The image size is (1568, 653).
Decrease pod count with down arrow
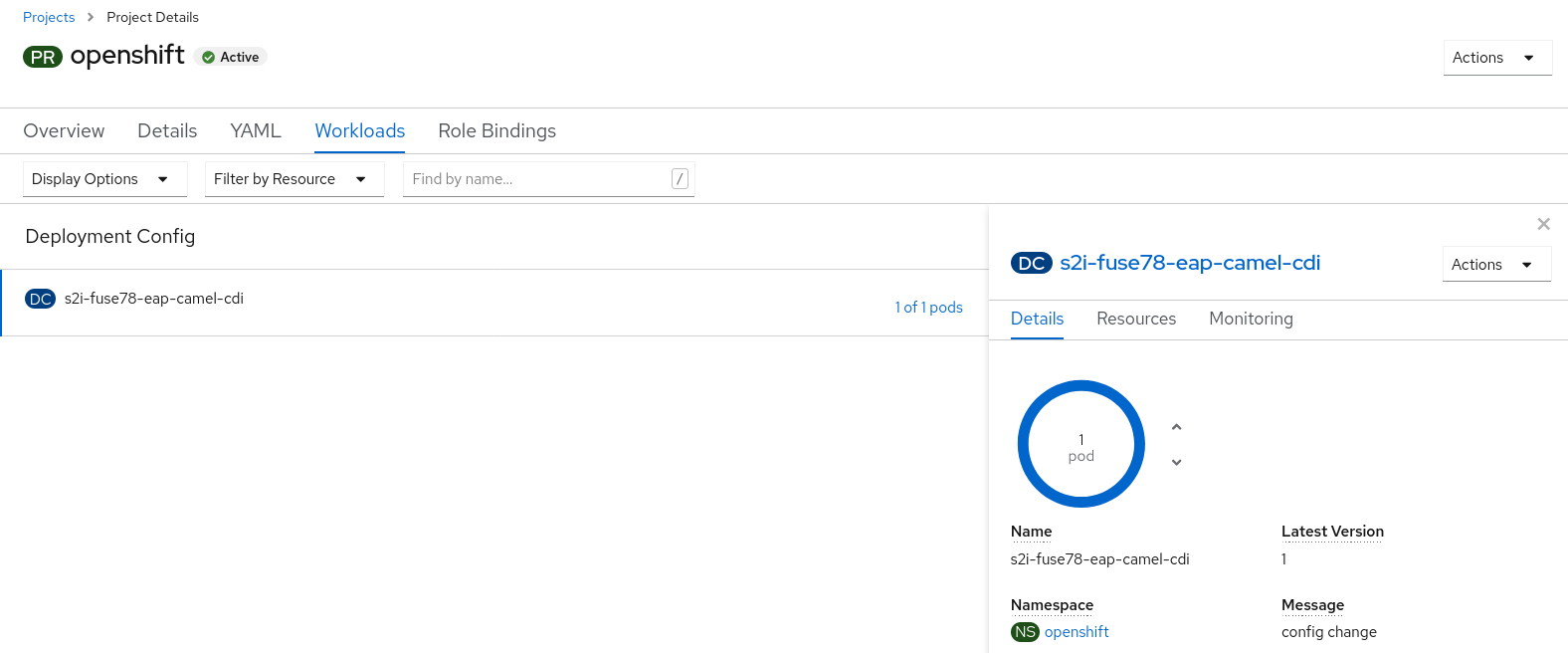pos(1176,462)
